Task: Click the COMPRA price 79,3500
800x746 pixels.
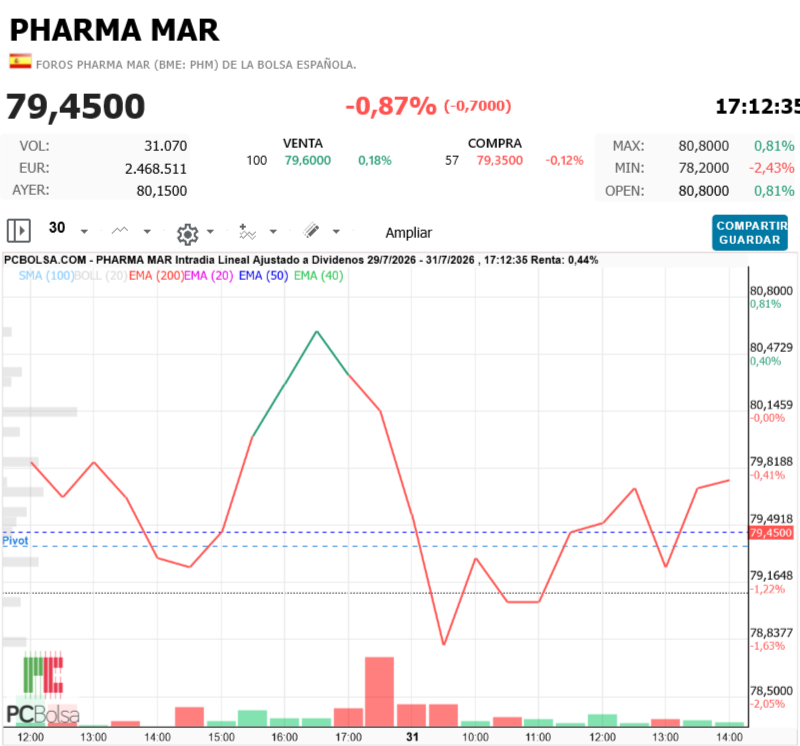Action: tap(499, 161)
